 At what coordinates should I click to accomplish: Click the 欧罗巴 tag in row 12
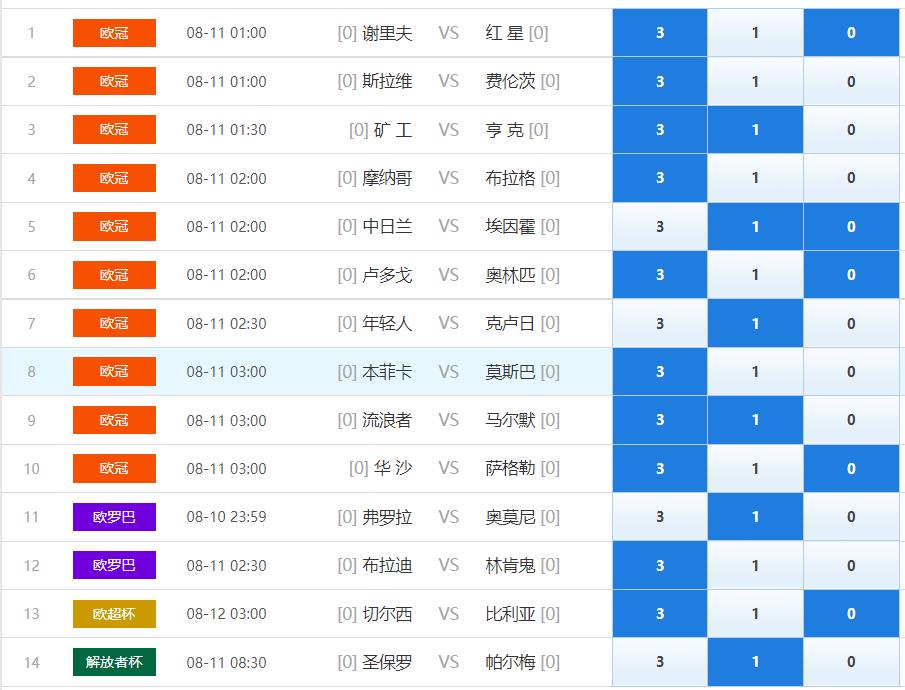tap(114, 565)
